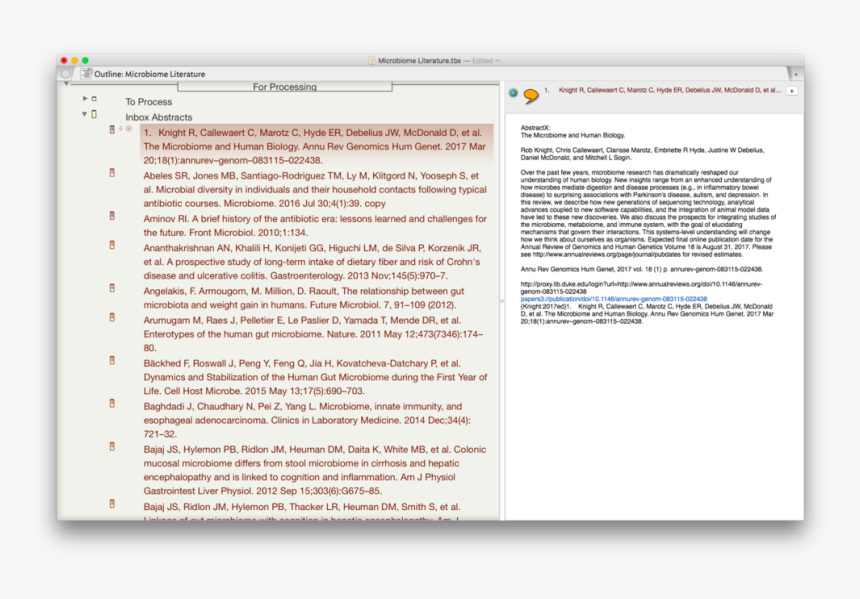Click the note icon beside Angelakis entry
The image size is (860, 599).
pyautogui.click(x=112, y=288)
